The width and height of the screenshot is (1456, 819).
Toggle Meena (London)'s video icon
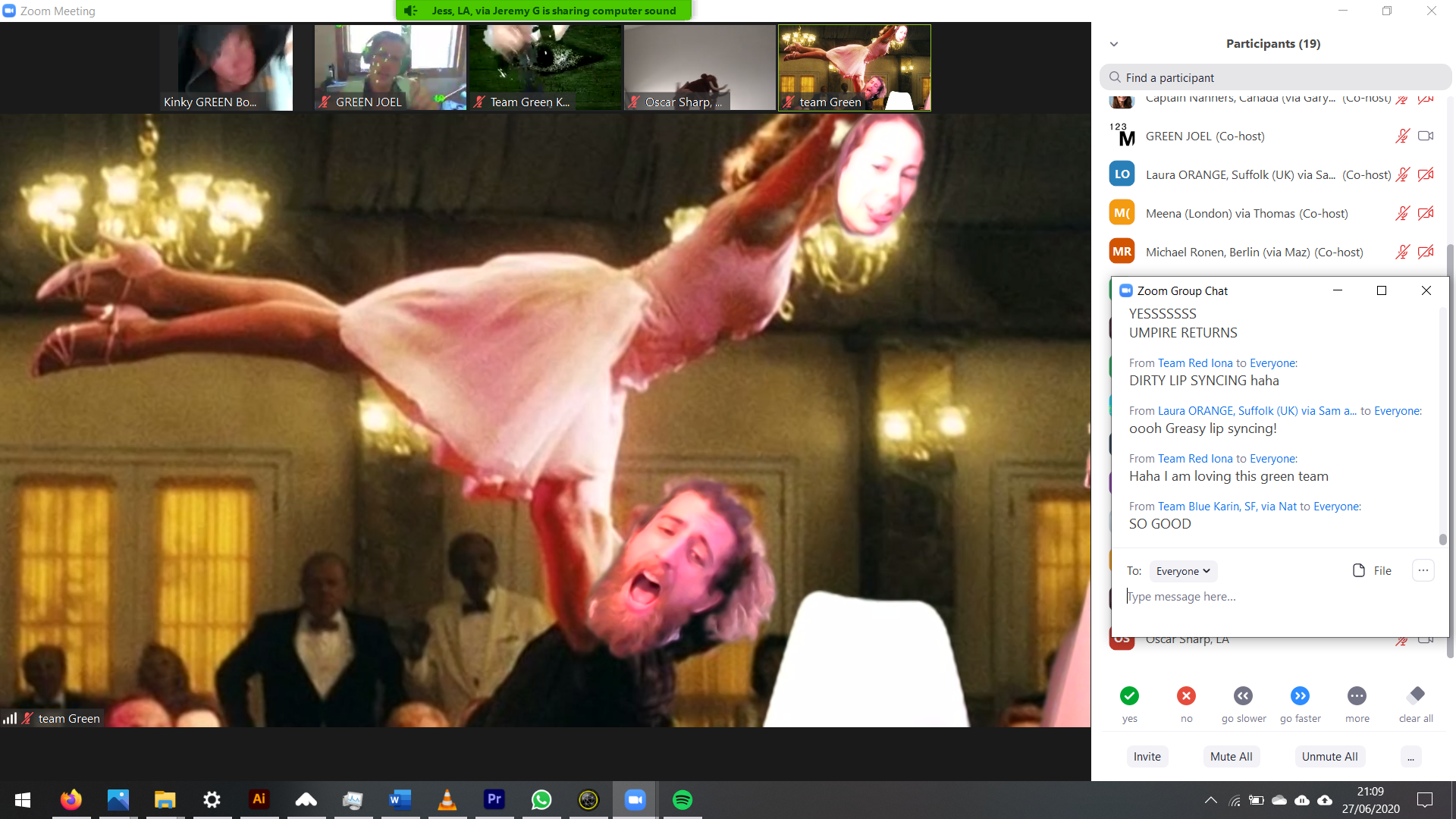coord(1426,213)
